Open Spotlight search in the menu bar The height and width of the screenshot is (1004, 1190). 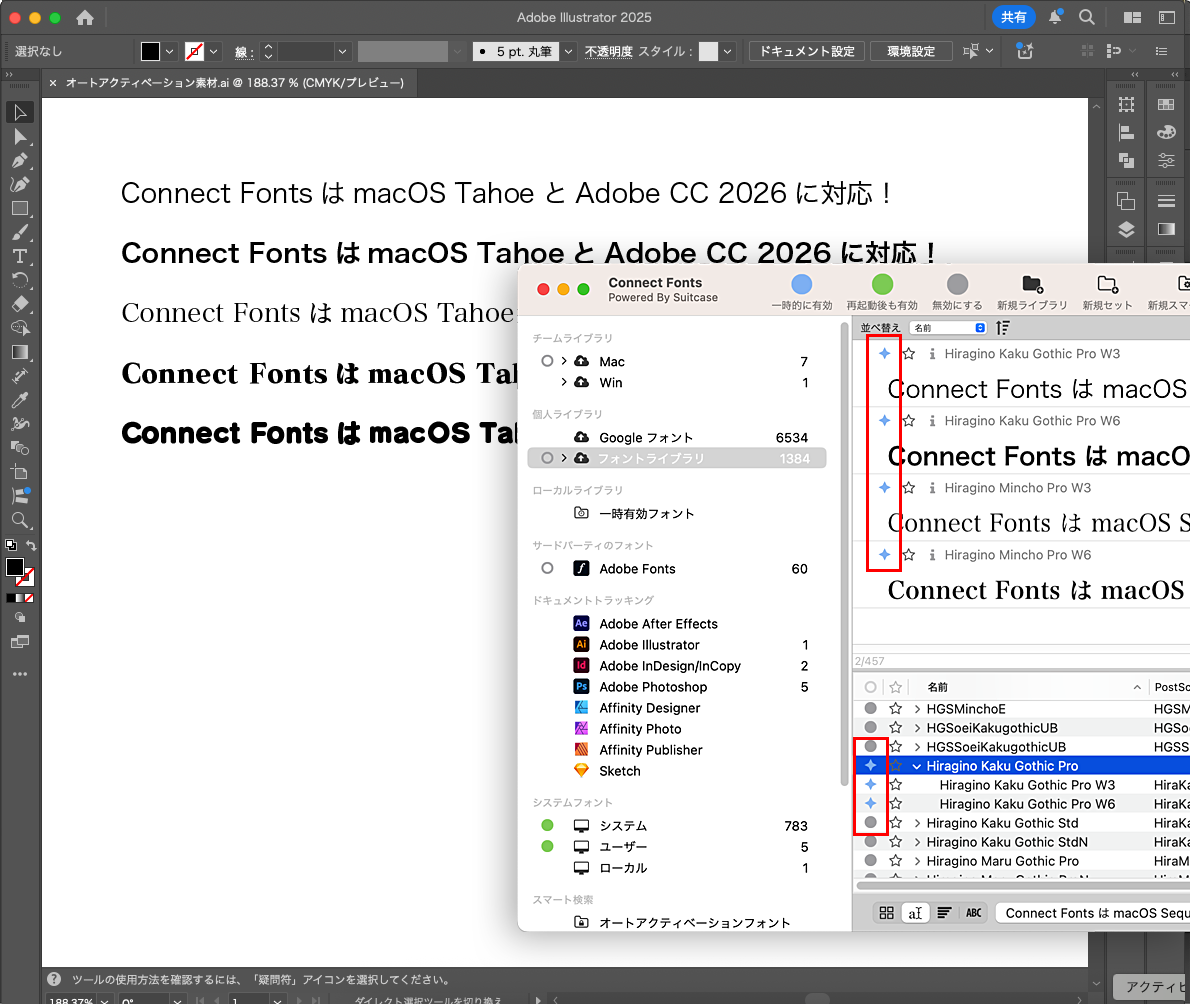pos(1086,17)
